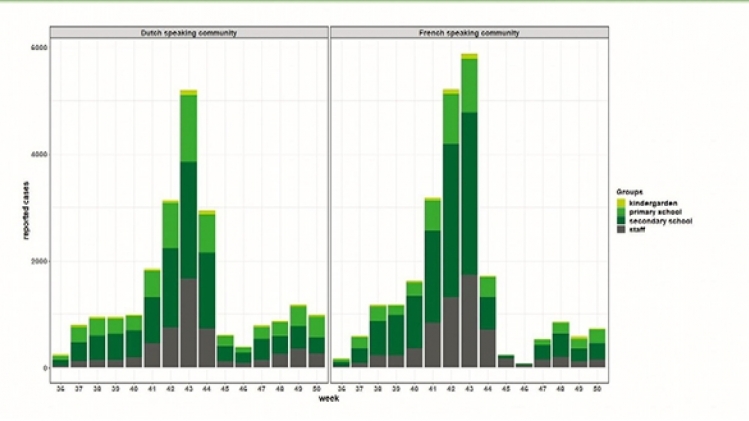This screenshot has height=421, width=749.
Task: Click the week 50 bar in French panel
Action: (597, 350)
